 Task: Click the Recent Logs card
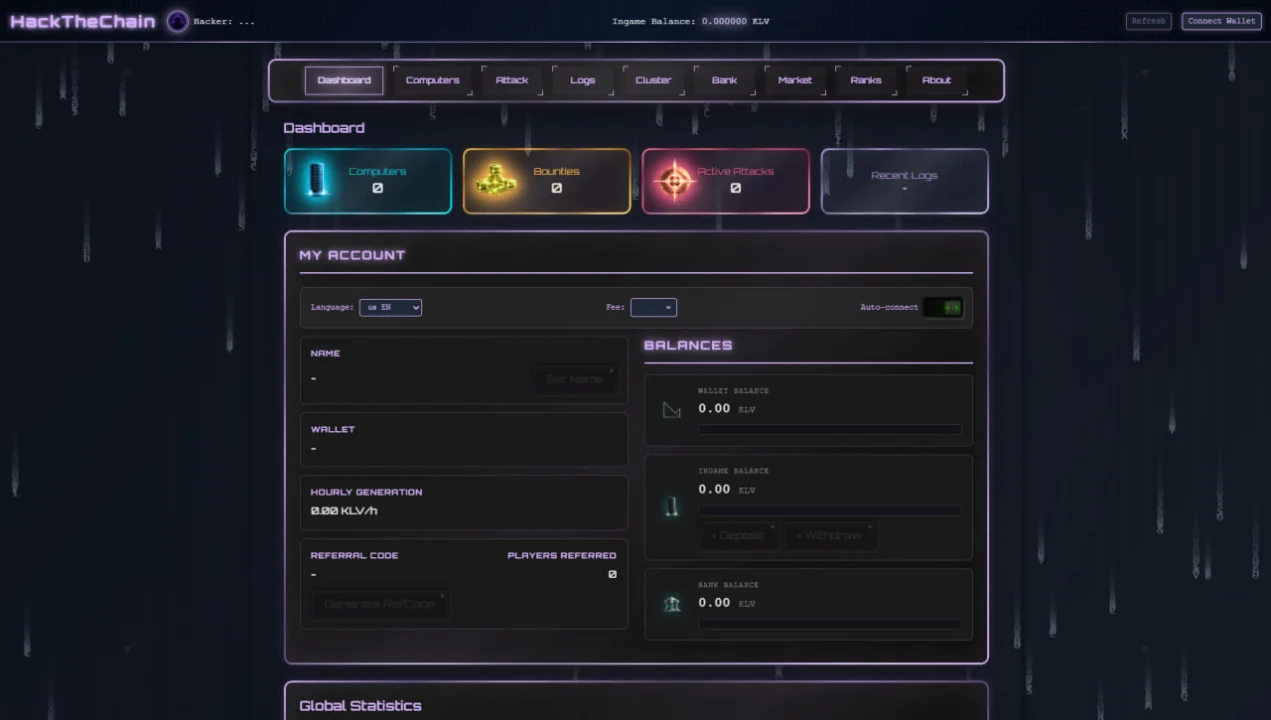click(904, 181)
